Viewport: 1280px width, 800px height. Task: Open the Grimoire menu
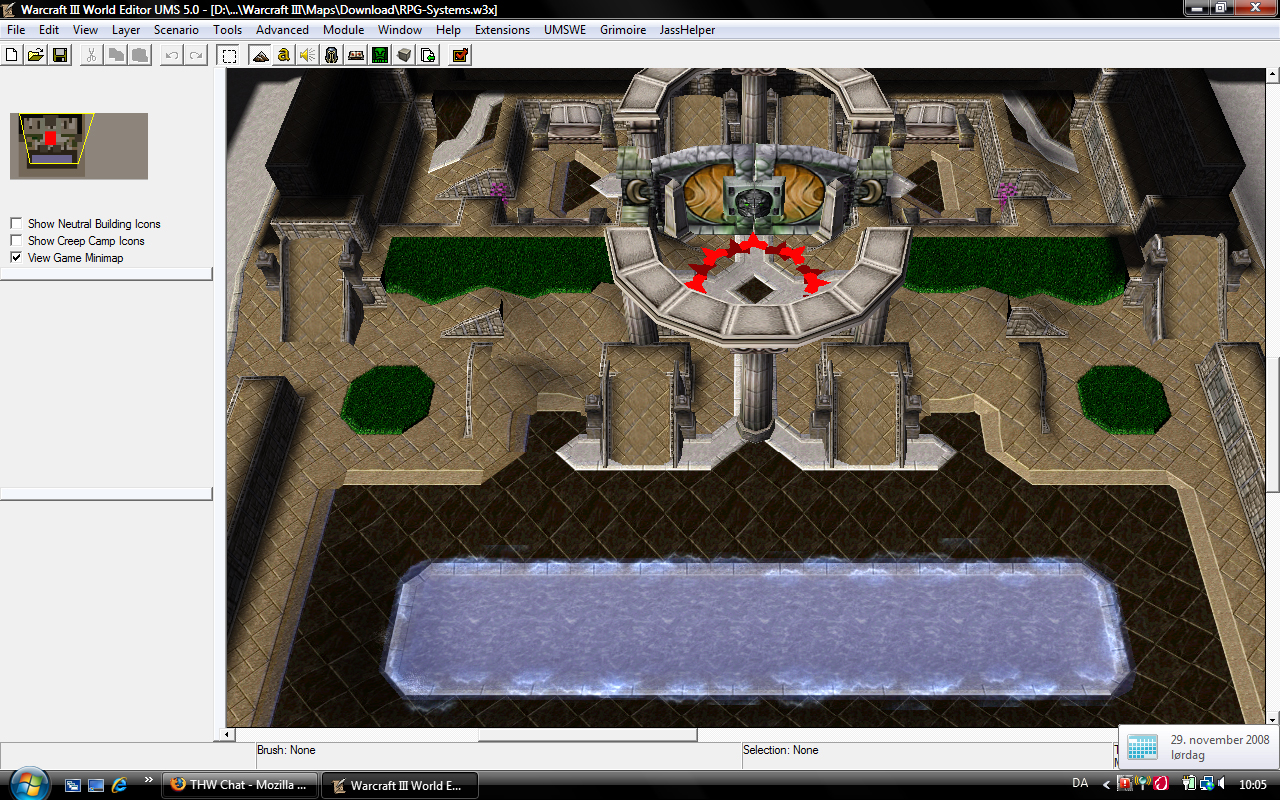point(623,30)
